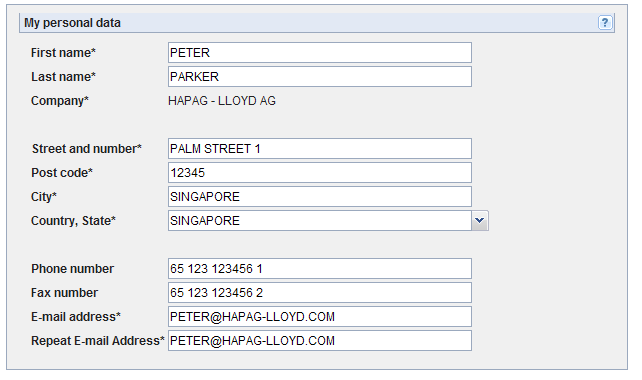642x380 pixels.
Task: Click the Phone number label
Action: (x=72, y=269)
